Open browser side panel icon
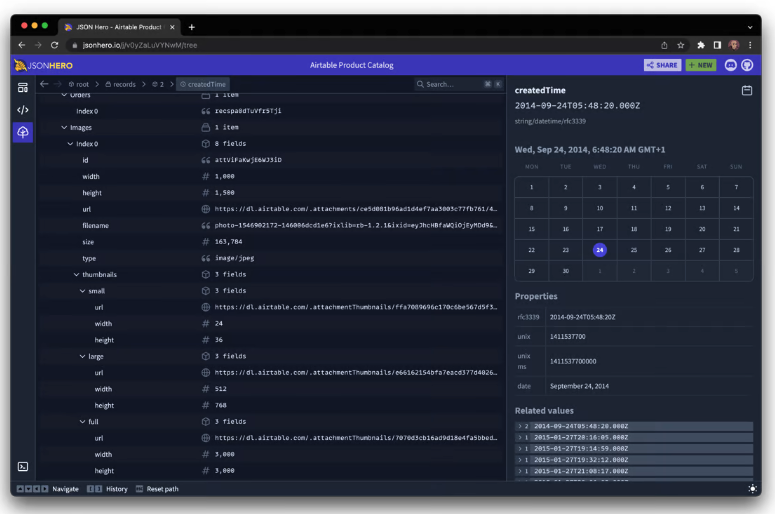The image size is (775, 514). (717, 45)
